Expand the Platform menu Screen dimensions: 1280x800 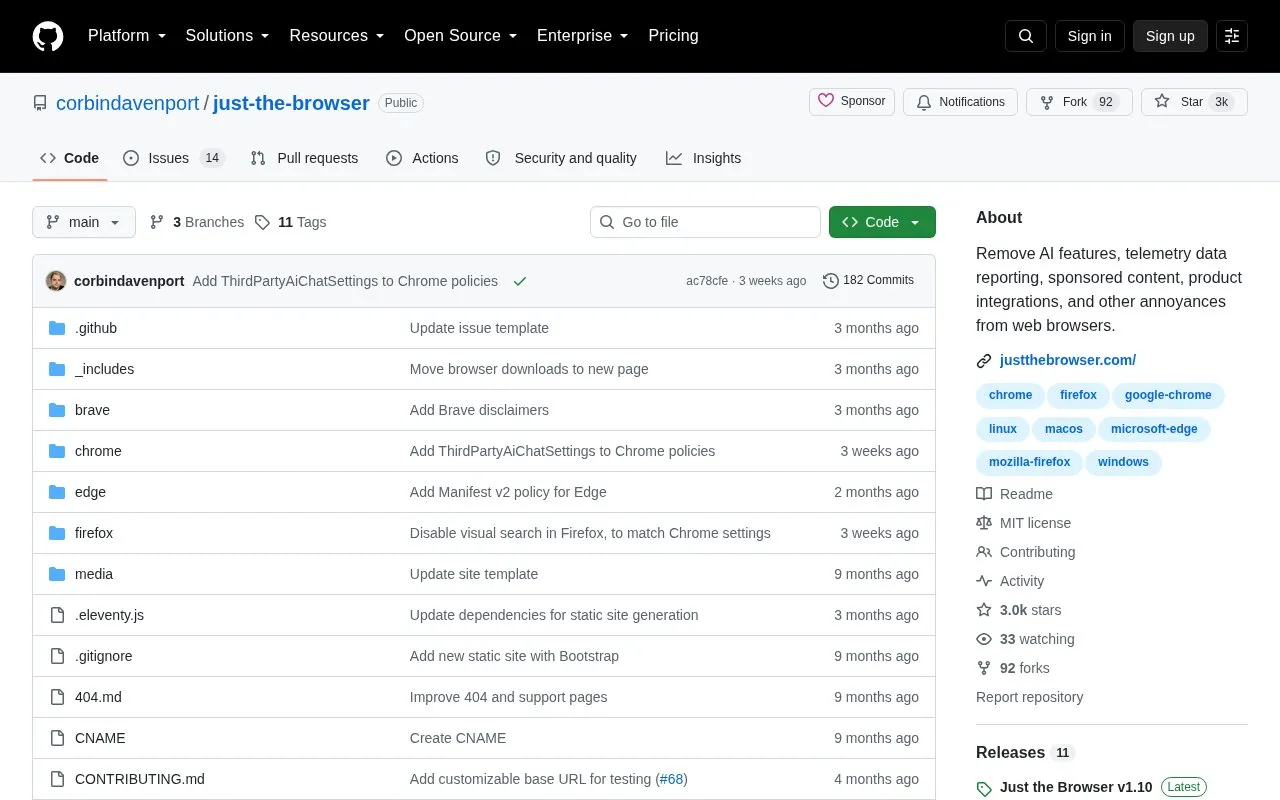pyautogui.click(x=127, y=36)
